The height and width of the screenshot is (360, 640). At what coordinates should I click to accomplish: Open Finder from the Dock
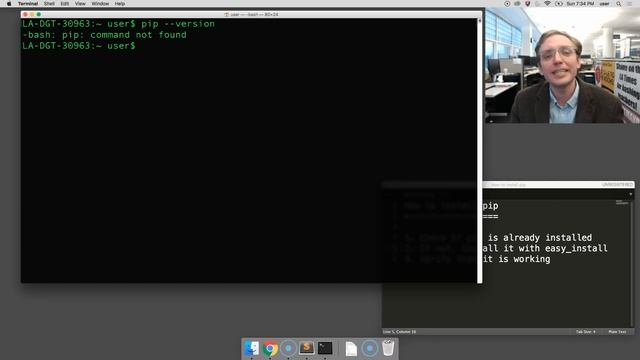point(251,349)
